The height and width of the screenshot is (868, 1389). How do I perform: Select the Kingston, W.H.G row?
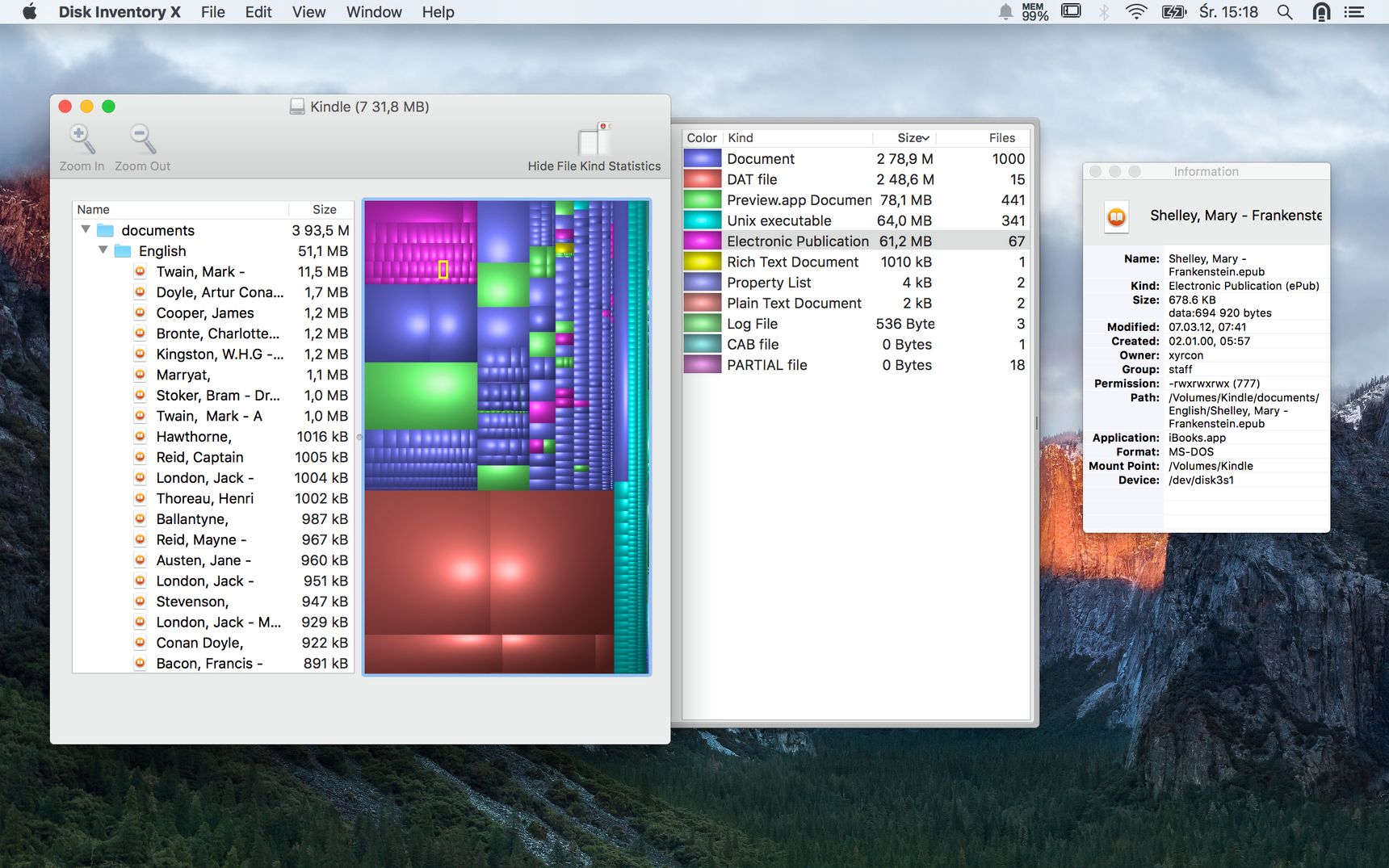[x=213, y=354]
